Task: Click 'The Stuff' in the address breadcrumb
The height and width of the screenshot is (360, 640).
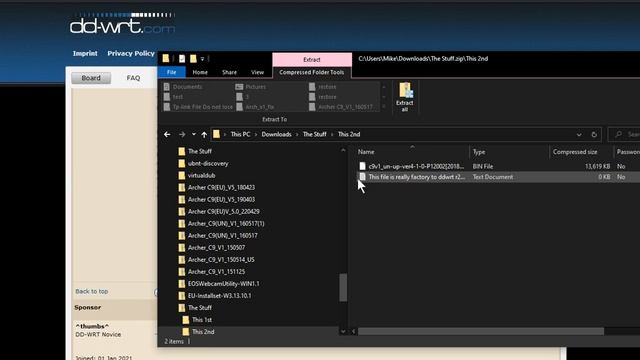Action: (314, 134)
